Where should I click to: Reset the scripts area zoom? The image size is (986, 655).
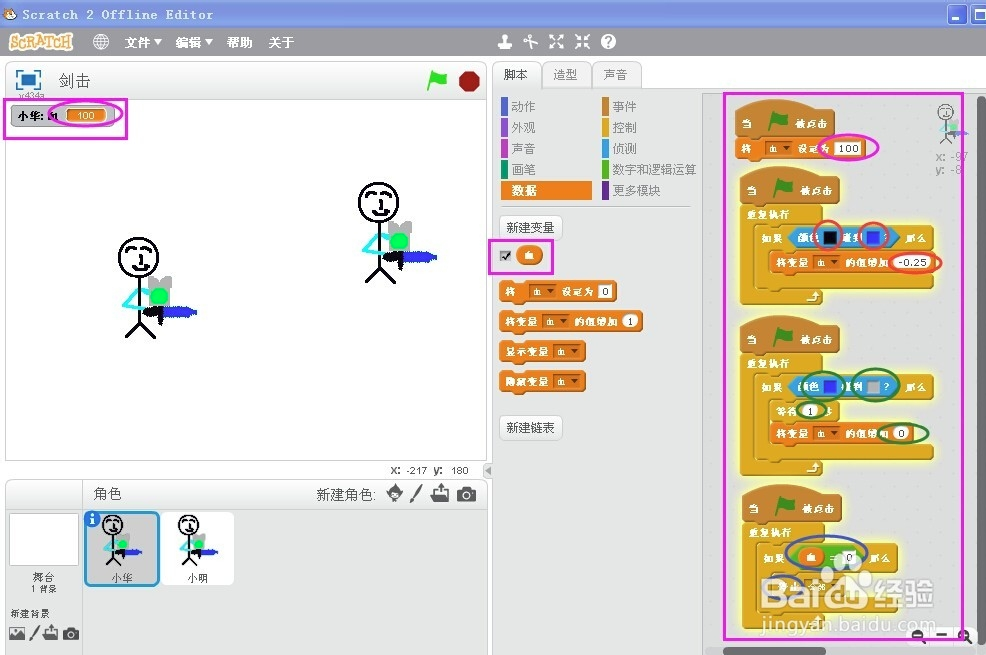(x=941, y=636)
